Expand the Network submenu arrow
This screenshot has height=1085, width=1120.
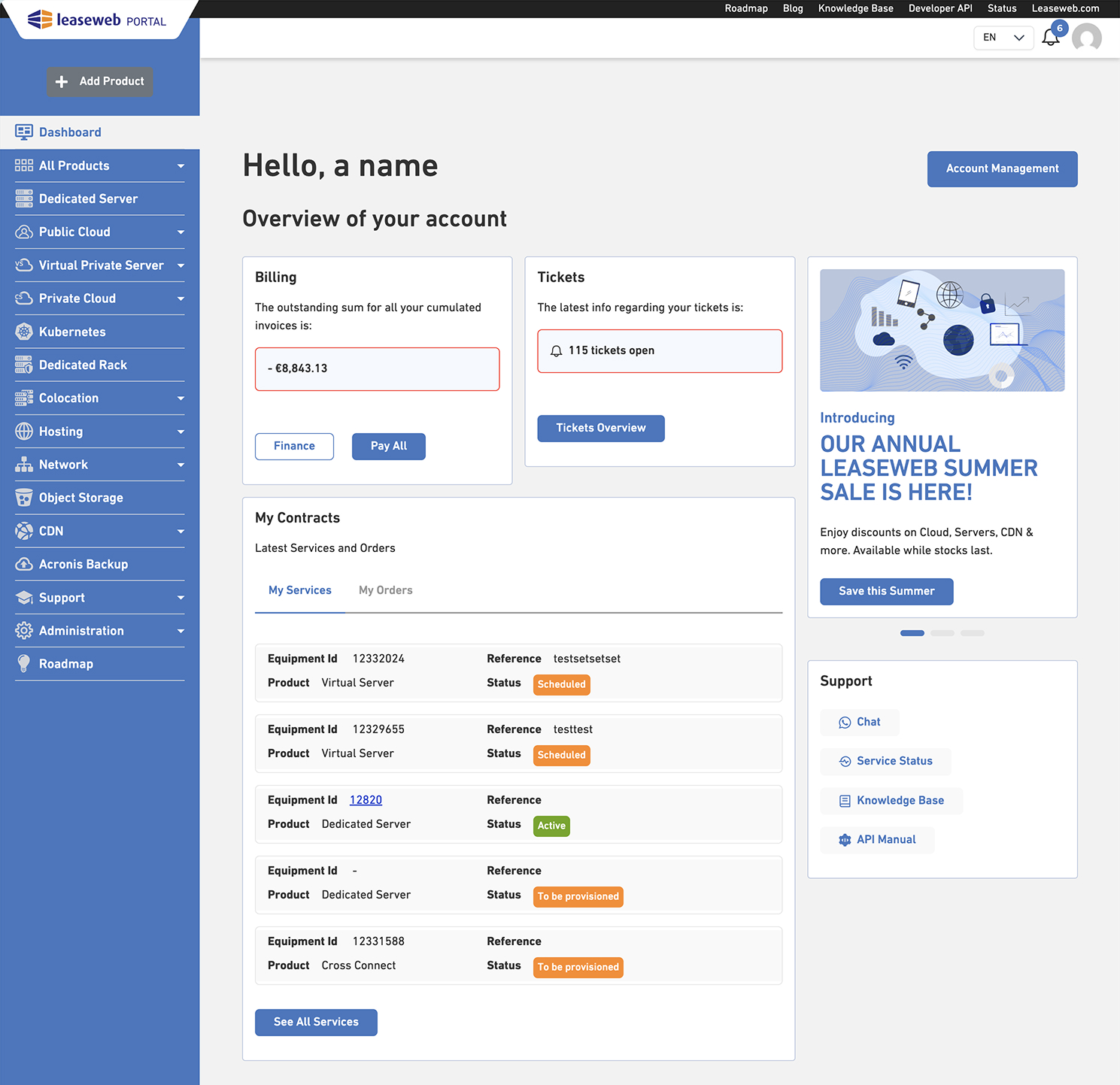[181, 465]
